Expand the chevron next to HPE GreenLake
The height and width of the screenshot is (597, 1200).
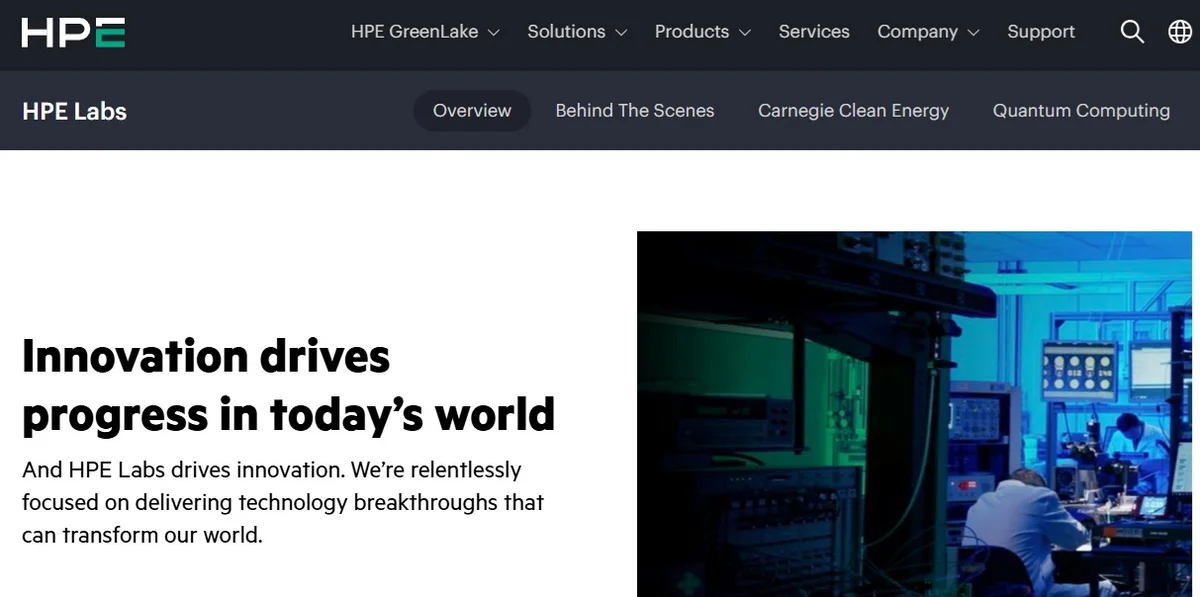tap(493, 33)
